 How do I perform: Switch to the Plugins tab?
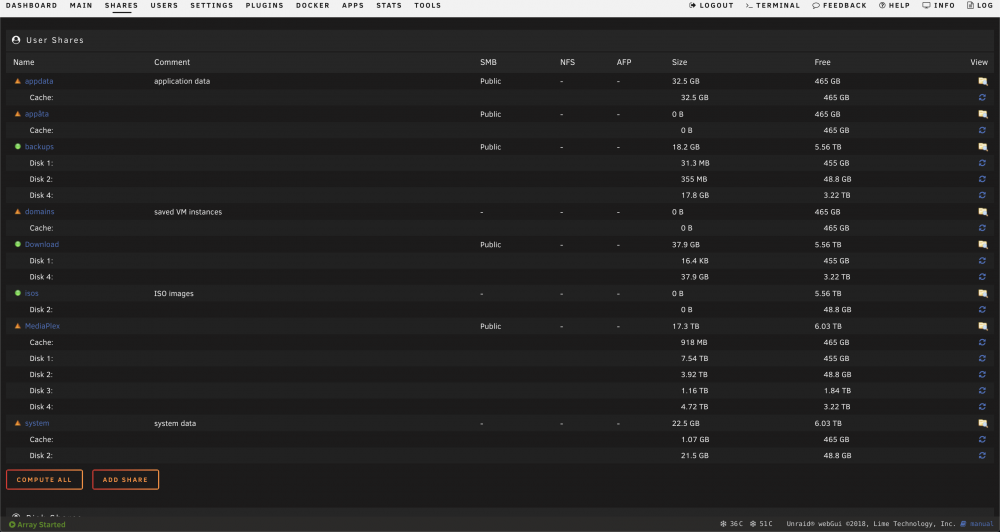tap(265, 5)
